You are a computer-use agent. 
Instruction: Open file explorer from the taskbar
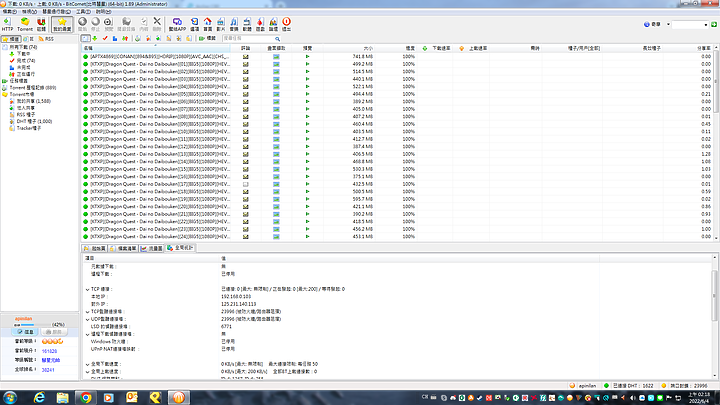pos(62,398)
